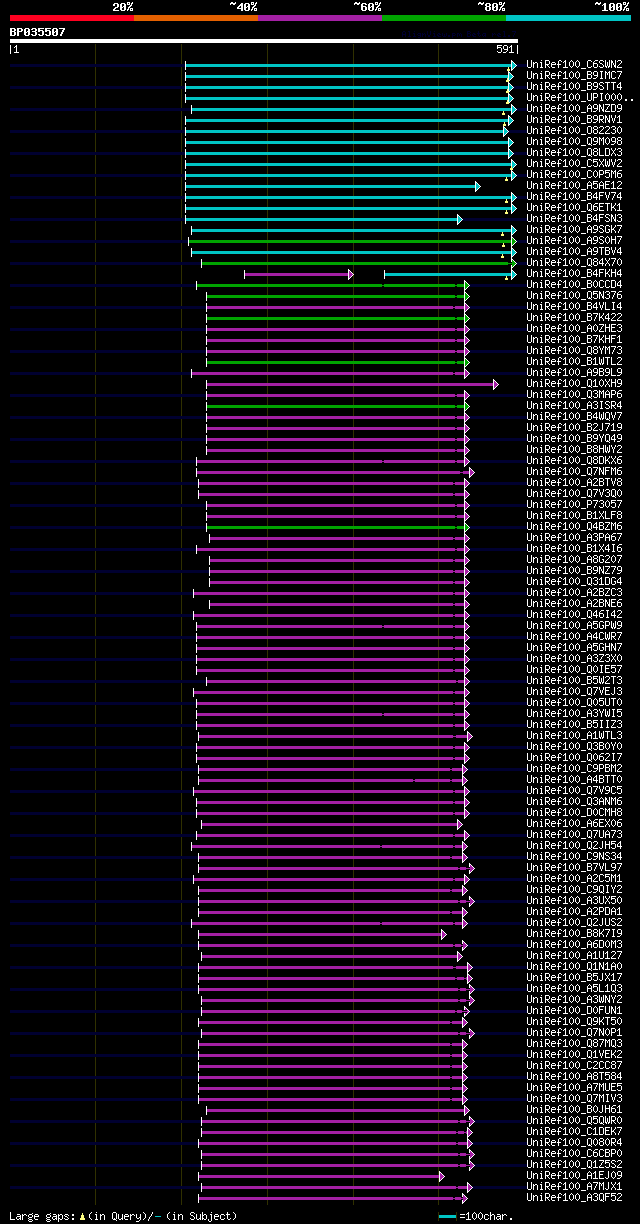The image size is (640, 1224).
Task: Select hit label UniRef100_B8K7I9
Action: tap(574, 933)
